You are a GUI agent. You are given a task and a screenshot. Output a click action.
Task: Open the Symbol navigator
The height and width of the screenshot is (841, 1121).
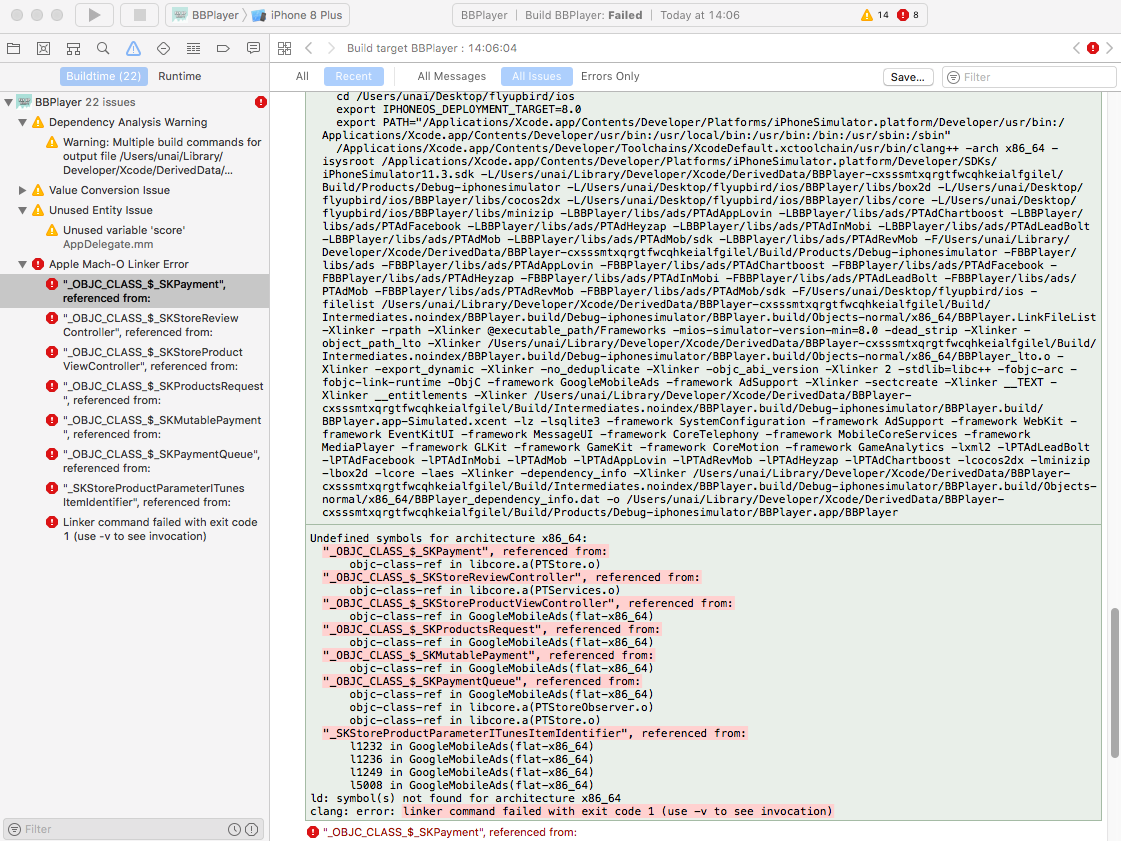74,49
